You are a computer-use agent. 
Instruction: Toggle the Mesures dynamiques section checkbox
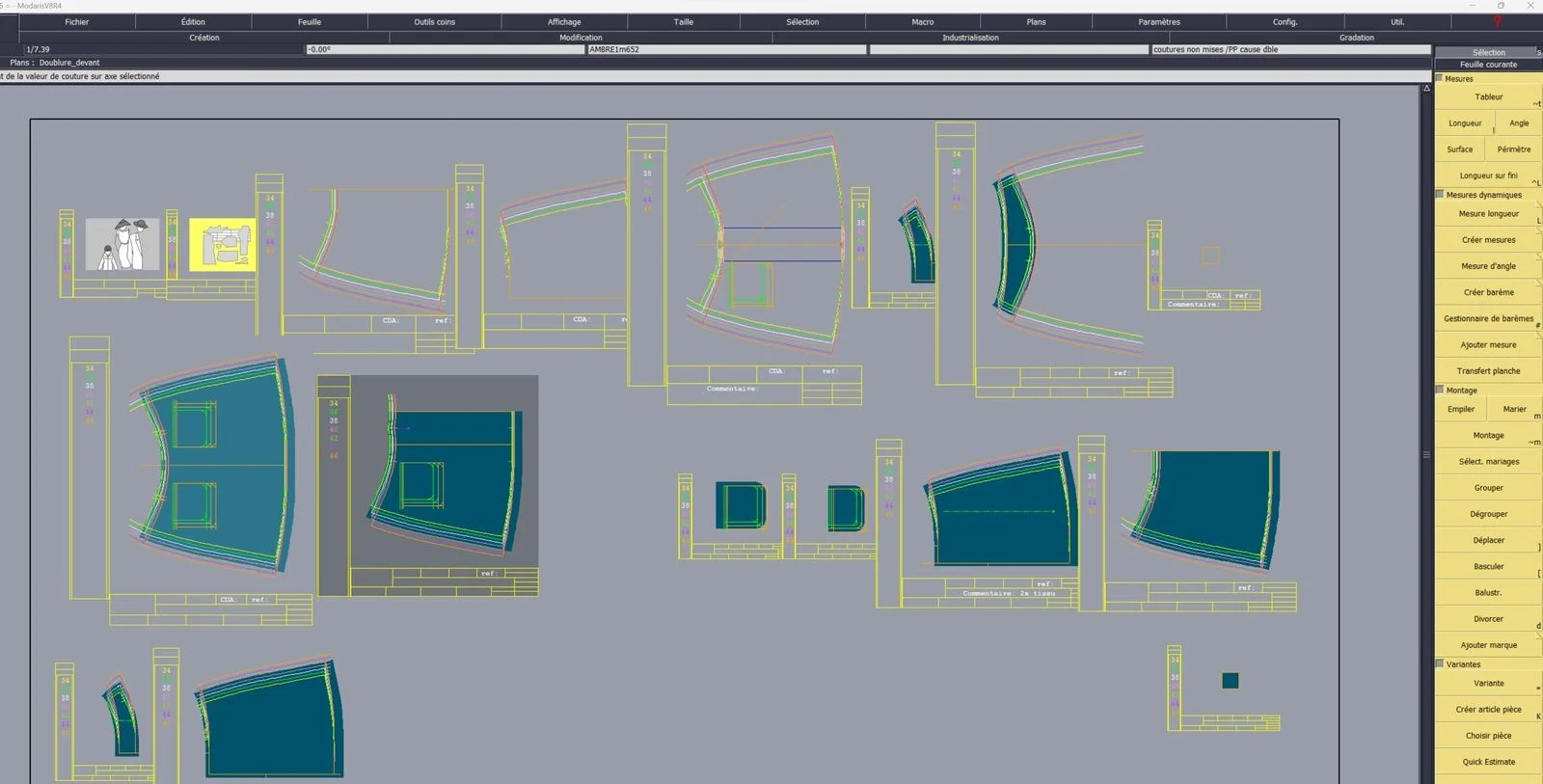1440,194
